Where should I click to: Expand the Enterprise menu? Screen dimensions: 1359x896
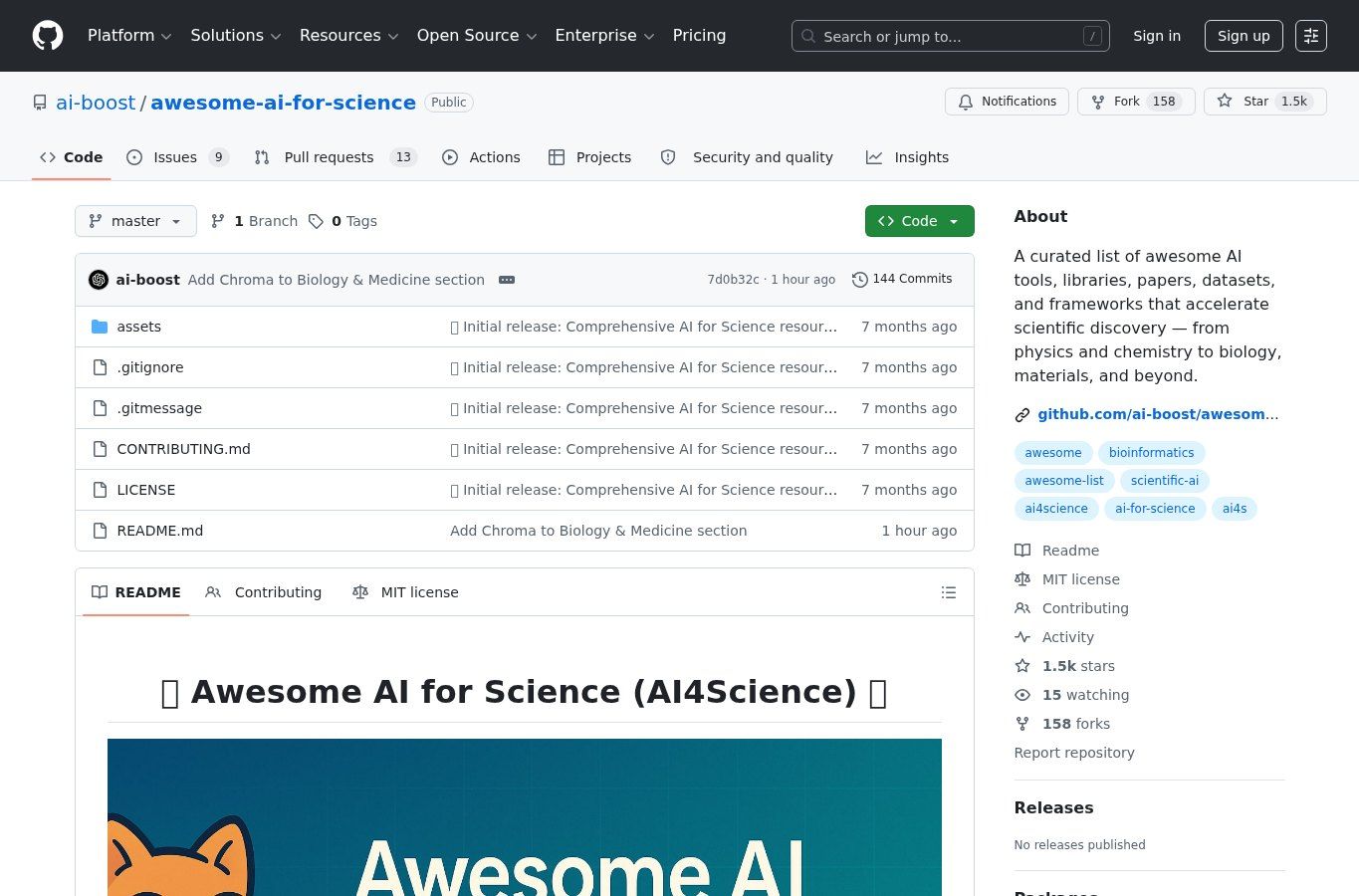604,36
